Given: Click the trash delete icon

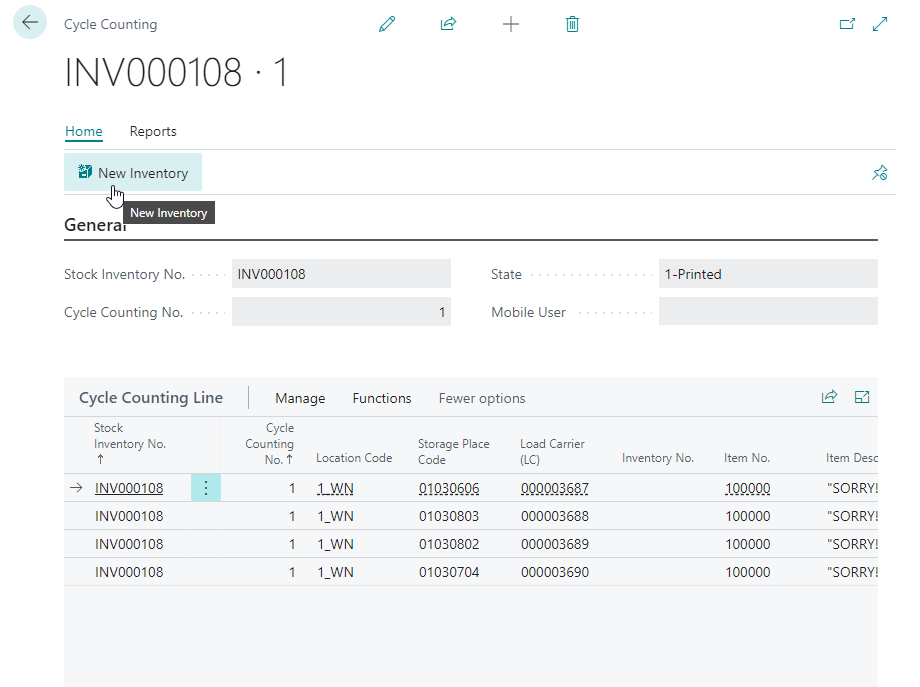Looking at the screenshot, I should [572, 24].
